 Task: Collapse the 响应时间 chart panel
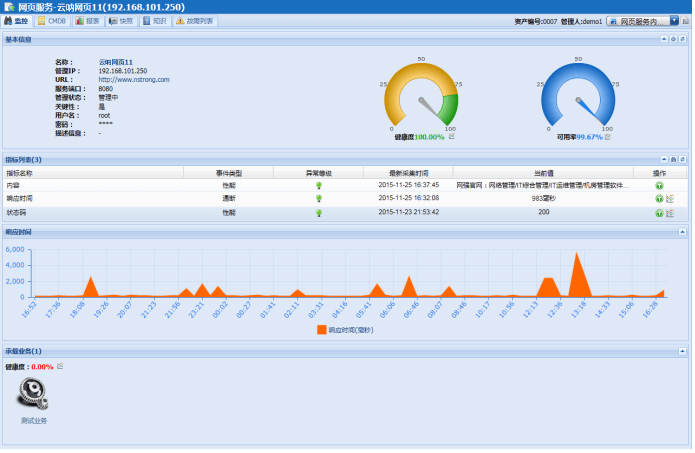point(682,232)
